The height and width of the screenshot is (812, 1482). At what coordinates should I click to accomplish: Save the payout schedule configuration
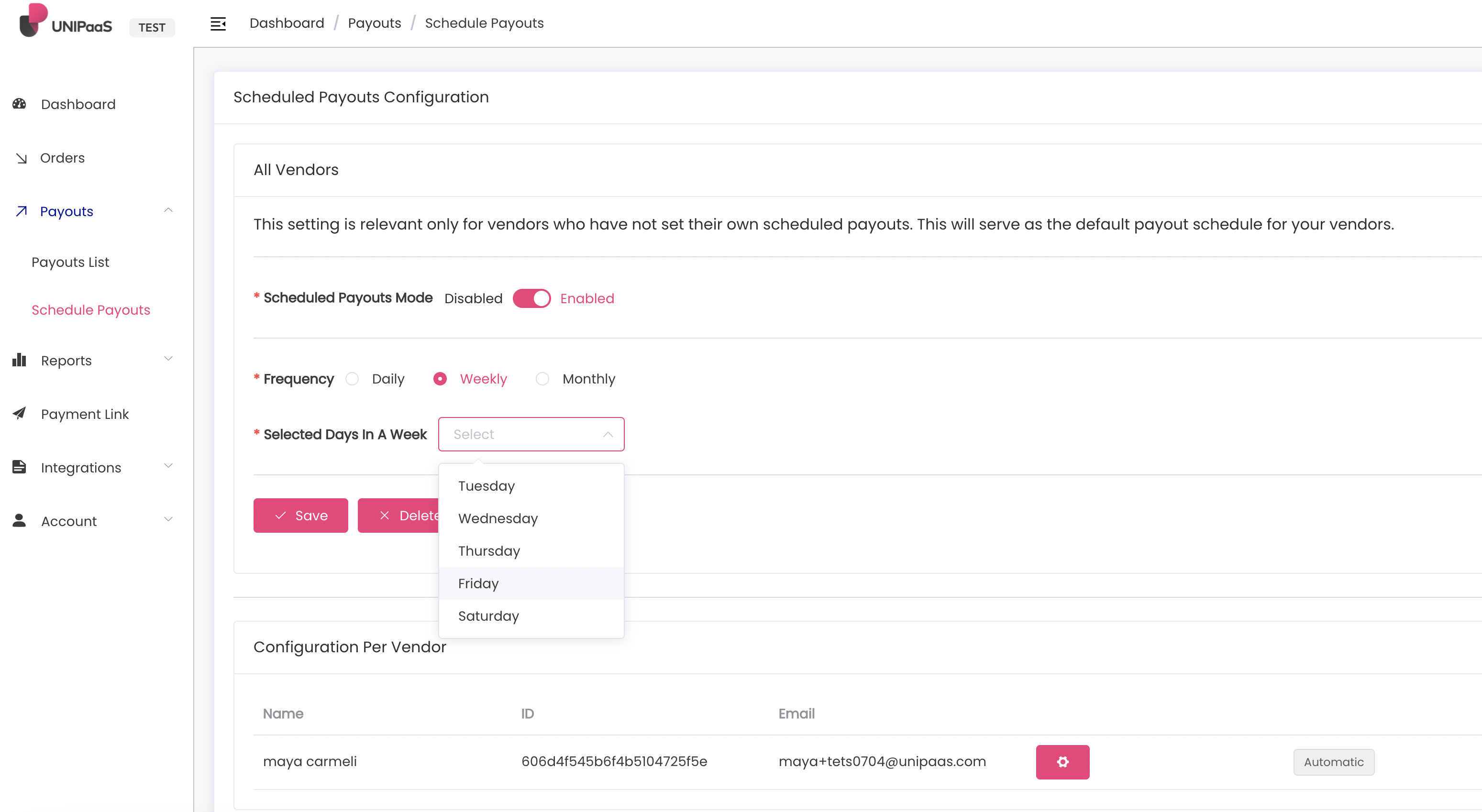coord(300,515)
